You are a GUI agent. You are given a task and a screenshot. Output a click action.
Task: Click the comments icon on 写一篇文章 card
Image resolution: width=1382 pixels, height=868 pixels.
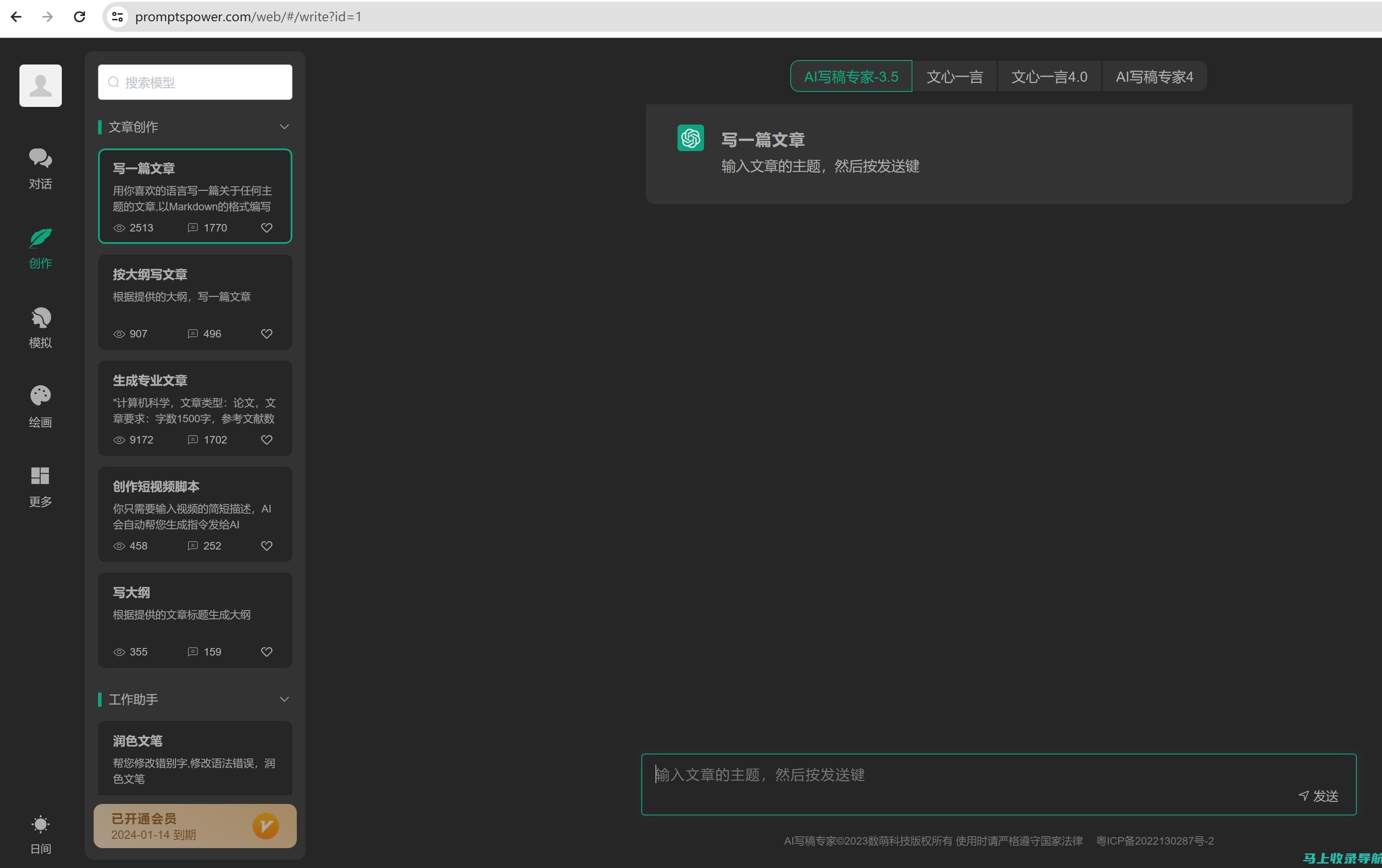click(193, 228)
